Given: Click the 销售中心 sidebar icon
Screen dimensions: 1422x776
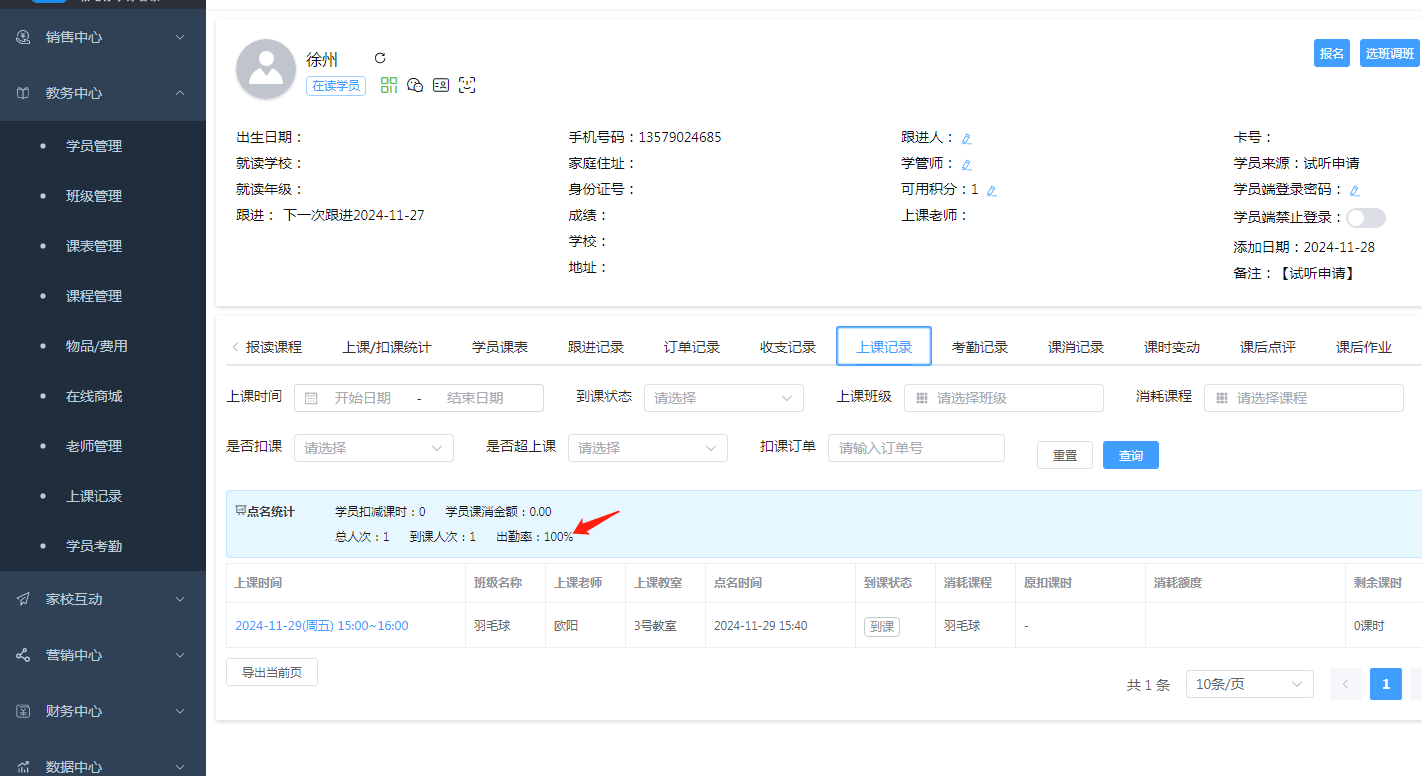Looking at the screenshot, I should 24,37.
